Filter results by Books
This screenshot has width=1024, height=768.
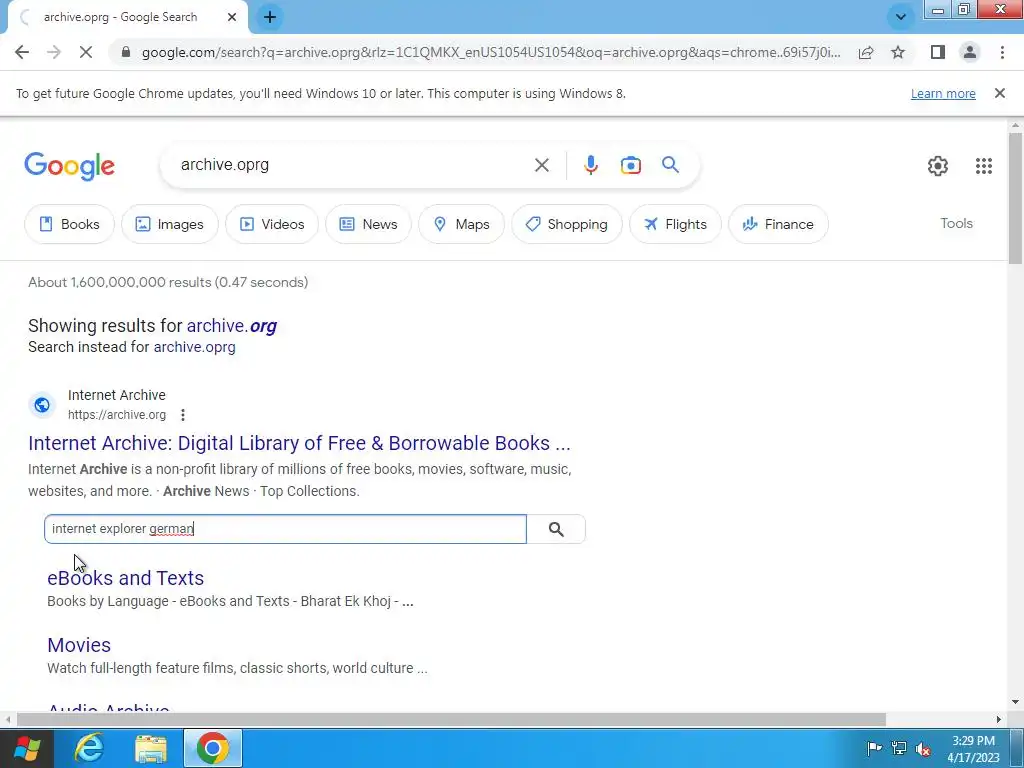pyautogui.click(x=69, y=224)
